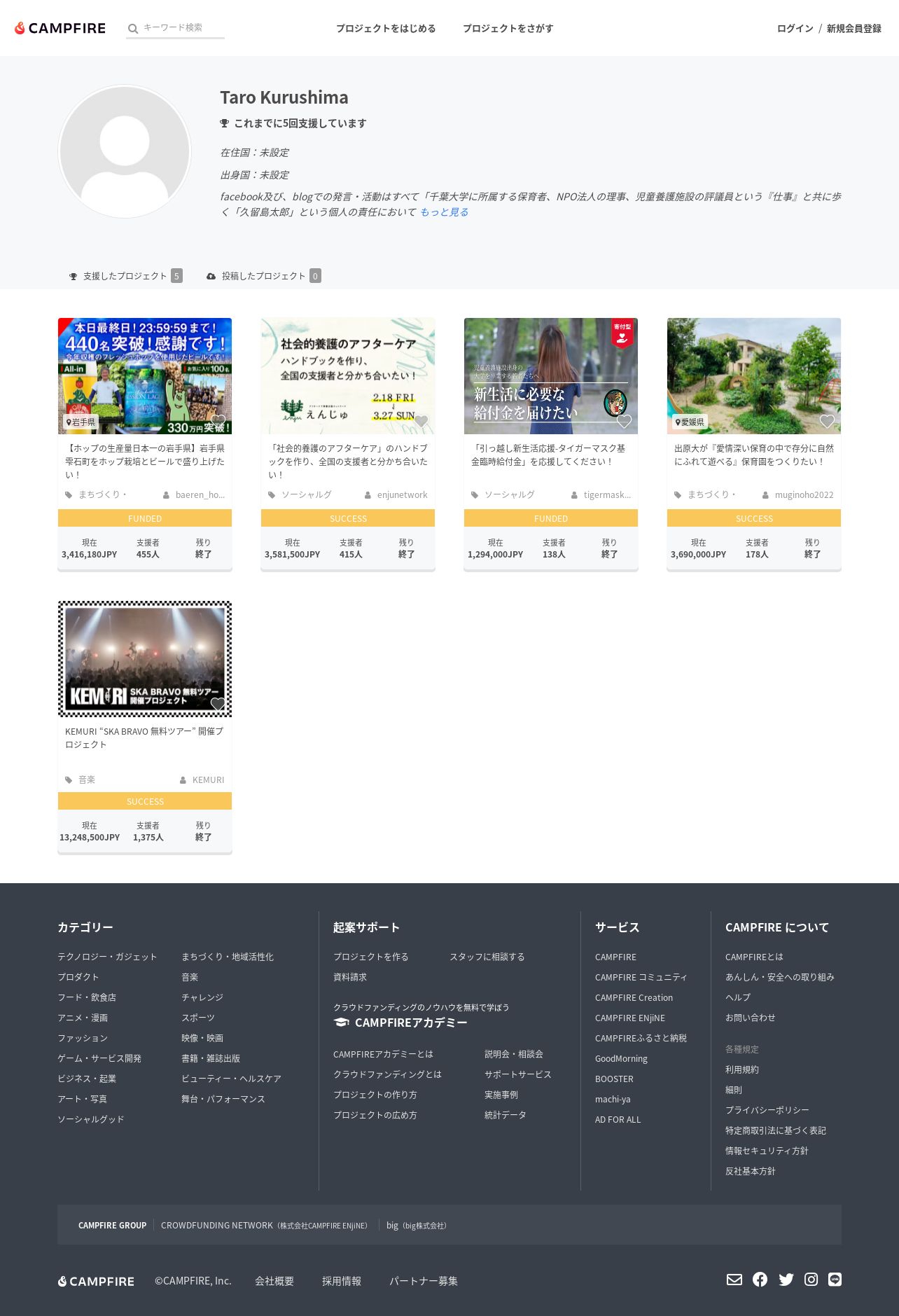Click the 寄付型 donation badge icon
The width and height of the screenshot is (899, 1316).
point(622,333)
